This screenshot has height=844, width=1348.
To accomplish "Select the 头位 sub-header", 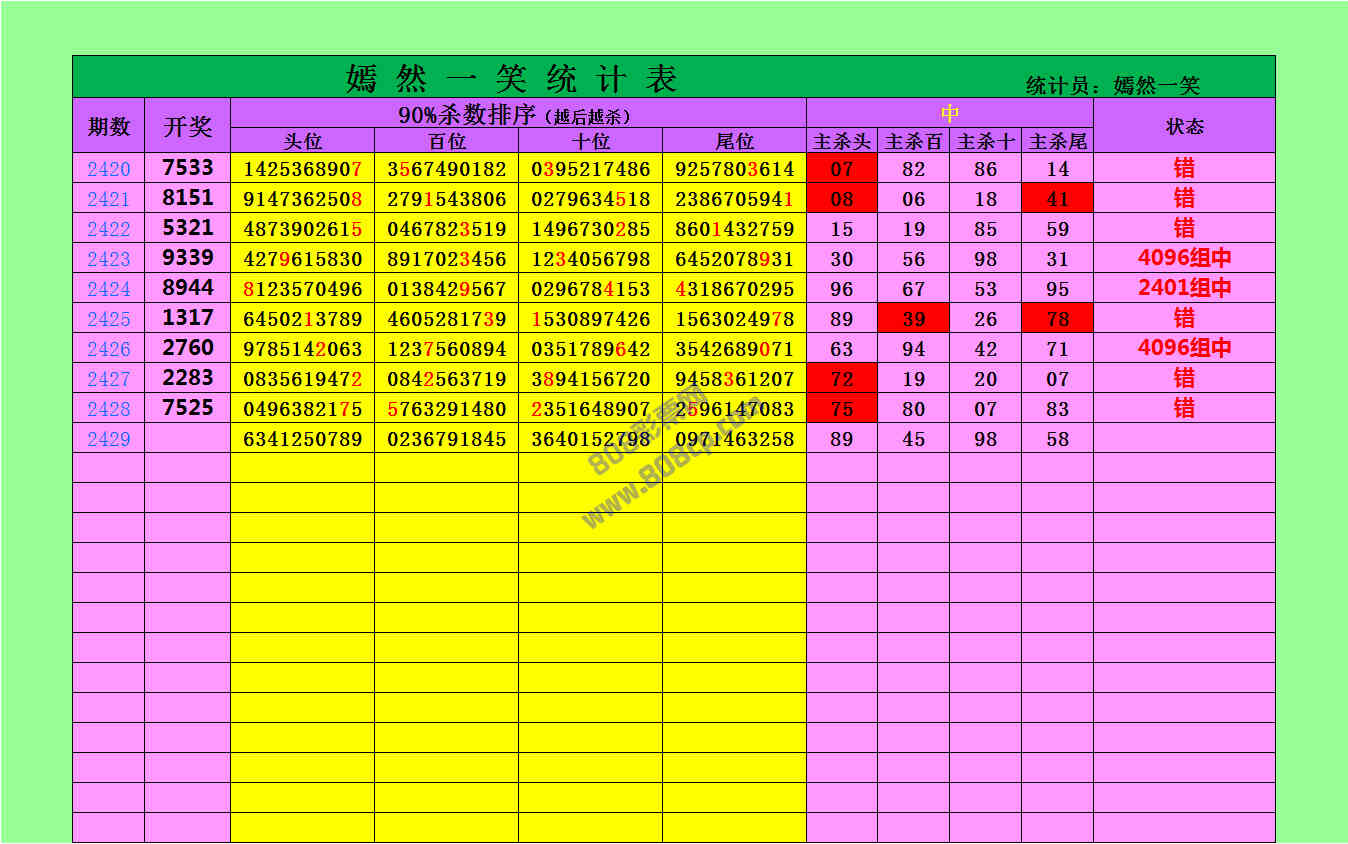I will (x=302, y=142).
